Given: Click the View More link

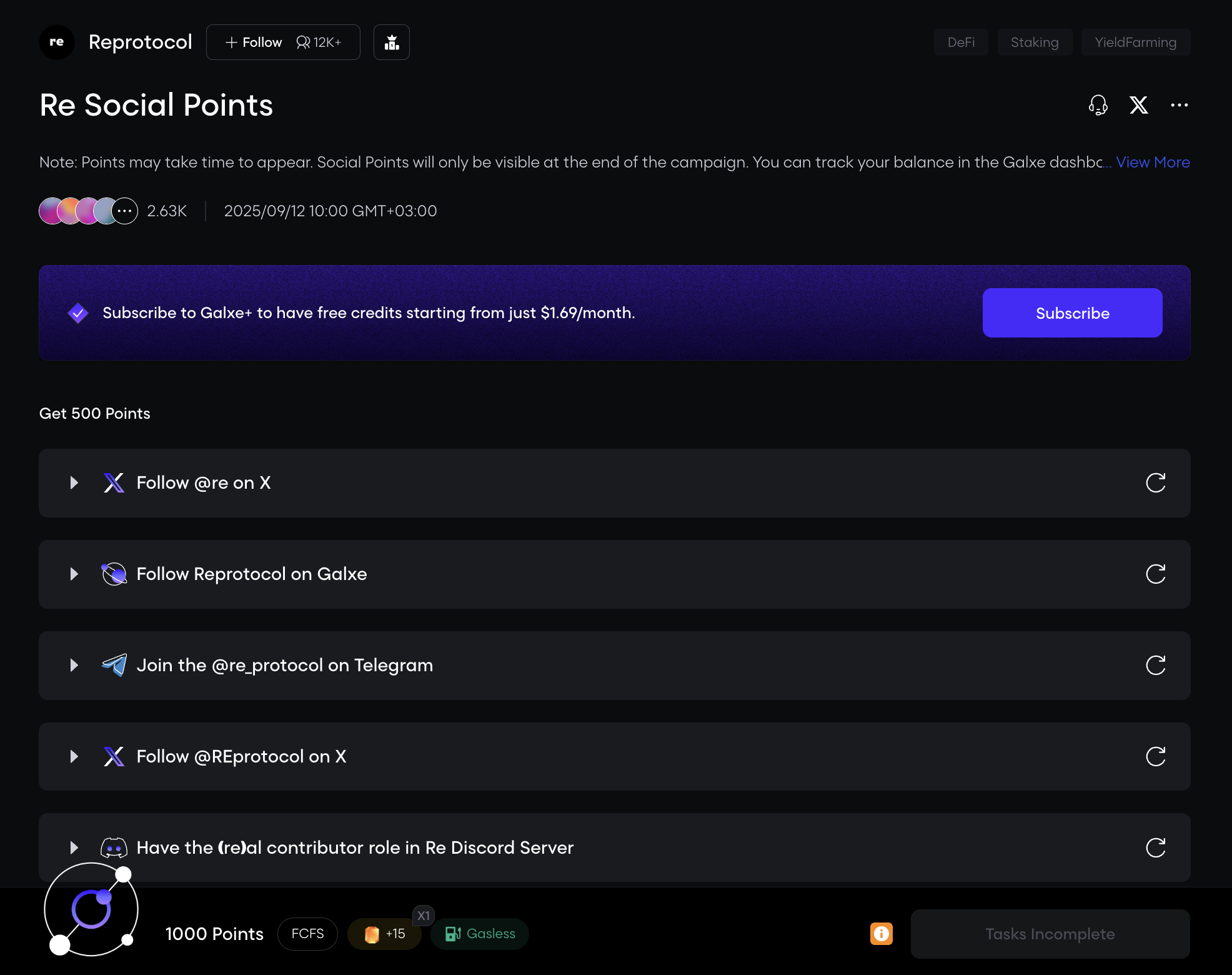Looking at the screenshot, I should [1153, 162].
